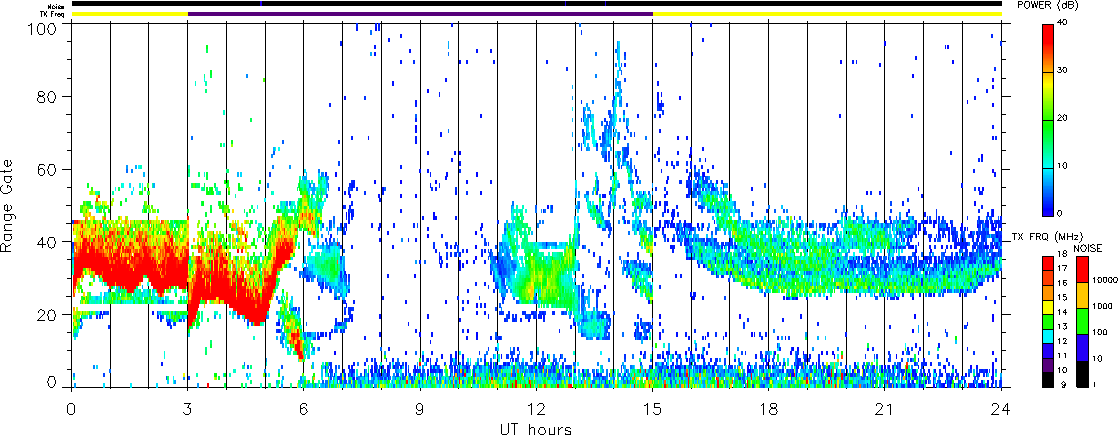Pick the red top band of POWER colorbar

click(1048, 46)
